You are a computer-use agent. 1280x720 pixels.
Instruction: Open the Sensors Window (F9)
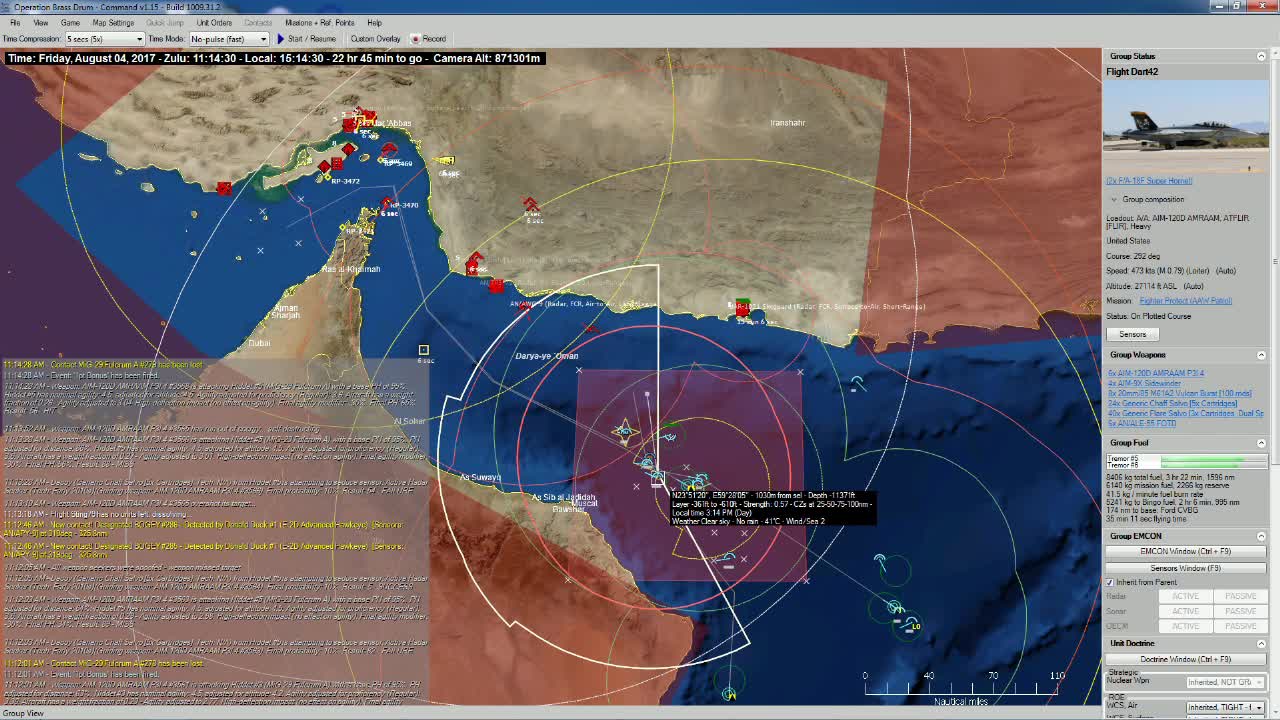1185,568
